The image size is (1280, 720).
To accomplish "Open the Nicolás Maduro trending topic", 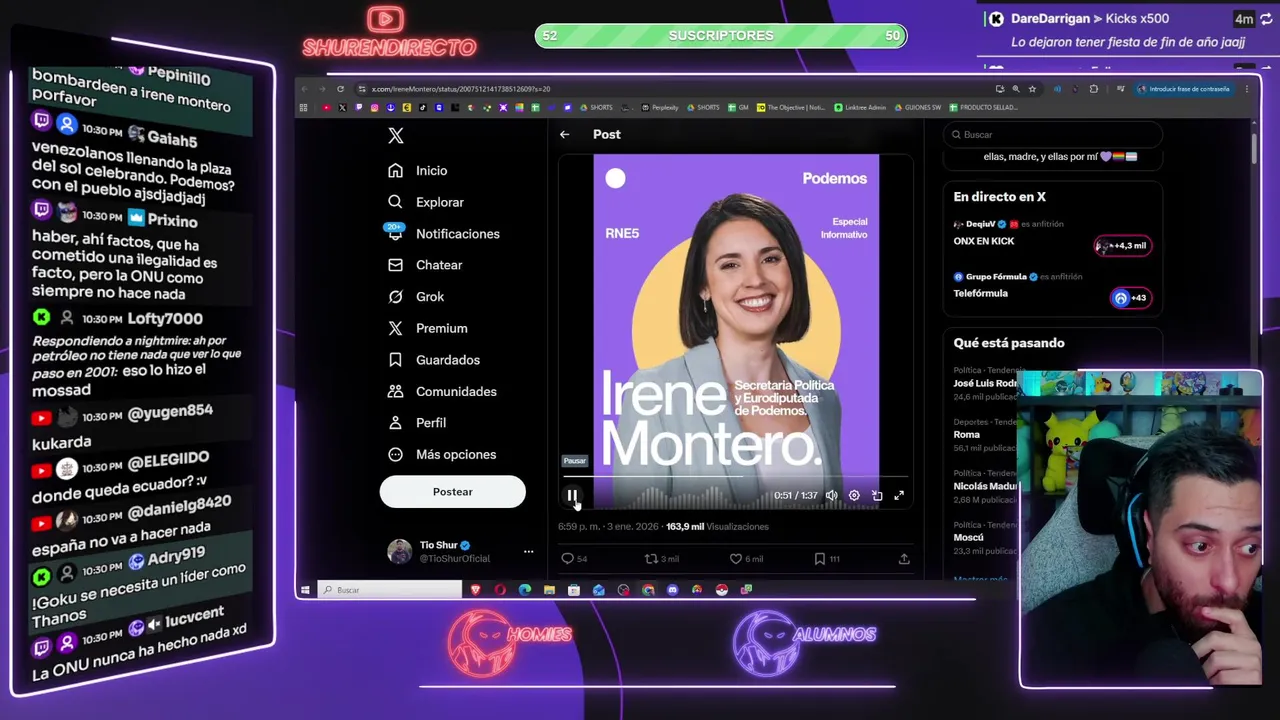I will (986, 486).
